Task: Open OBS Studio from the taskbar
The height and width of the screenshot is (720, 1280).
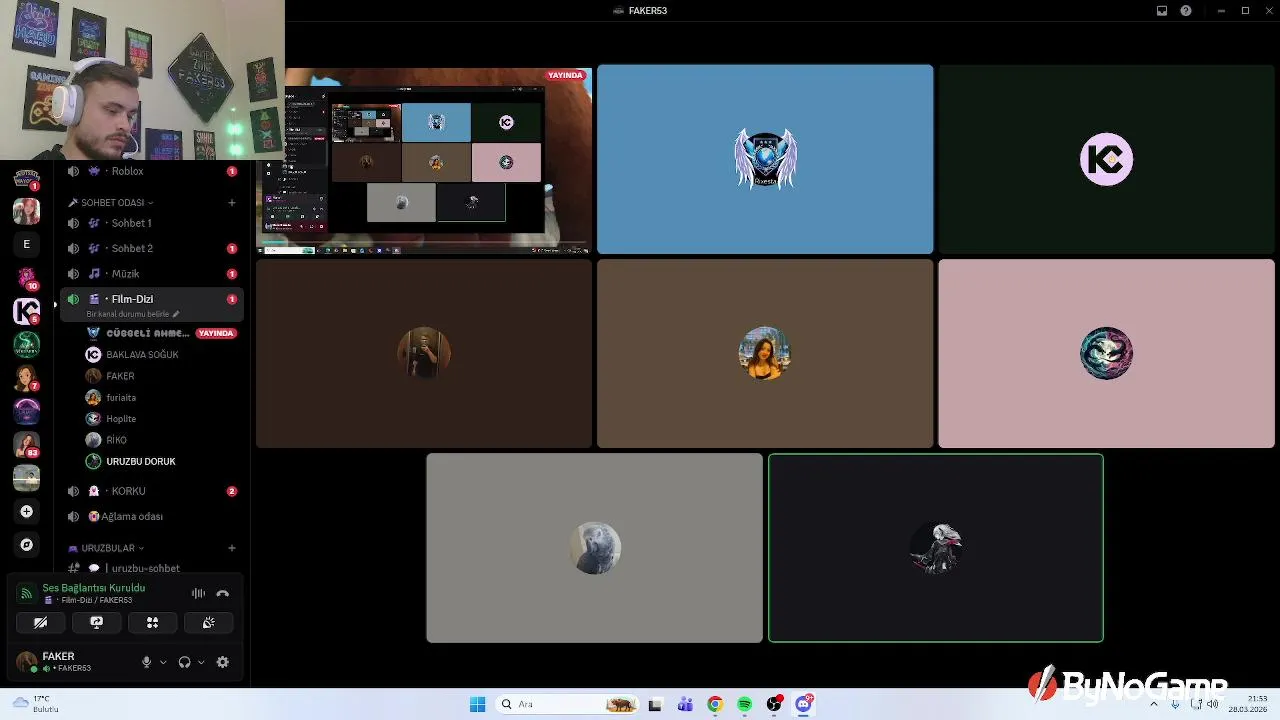Action: click(774, 705)
